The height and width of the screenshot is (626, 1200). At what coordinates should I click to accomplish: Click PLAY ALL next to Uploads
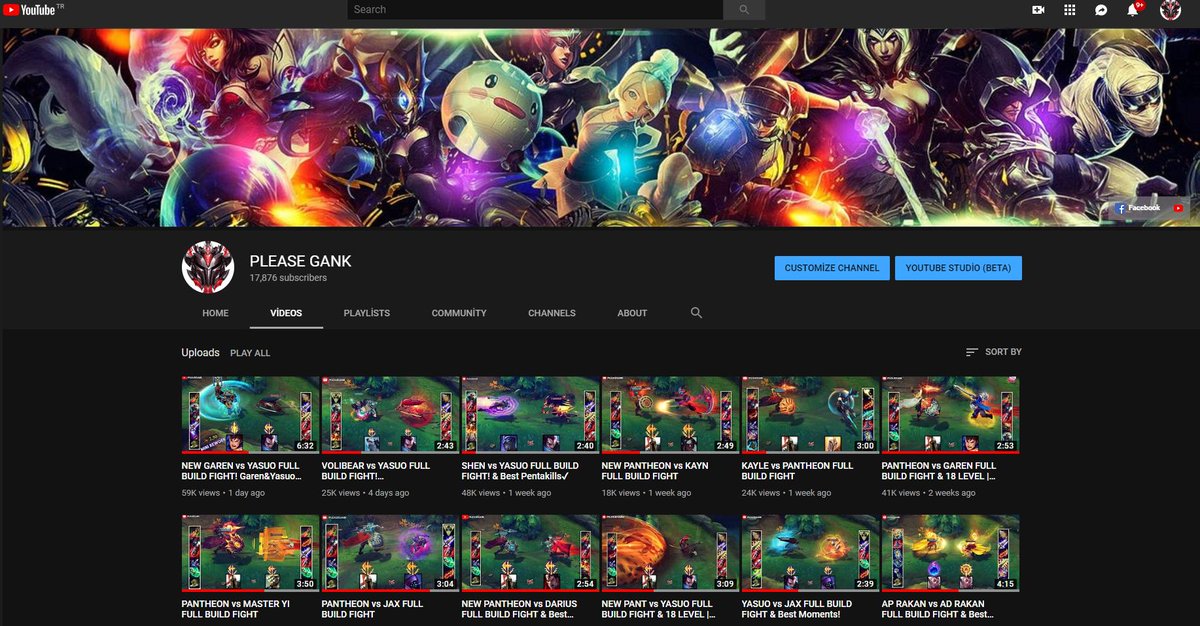point(250,353)
